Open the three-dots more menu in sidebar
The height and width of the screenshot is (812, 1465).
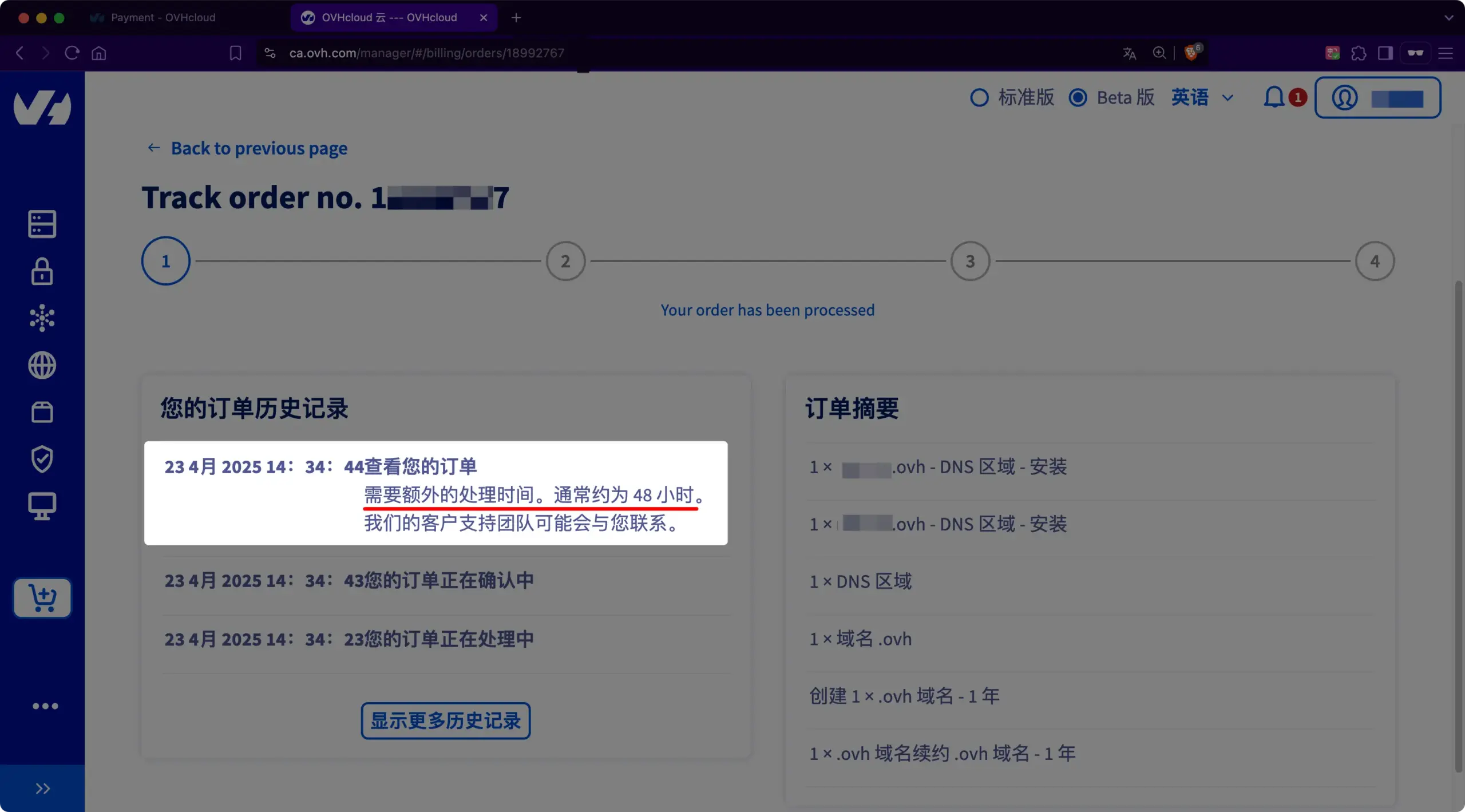pos(45,706)
